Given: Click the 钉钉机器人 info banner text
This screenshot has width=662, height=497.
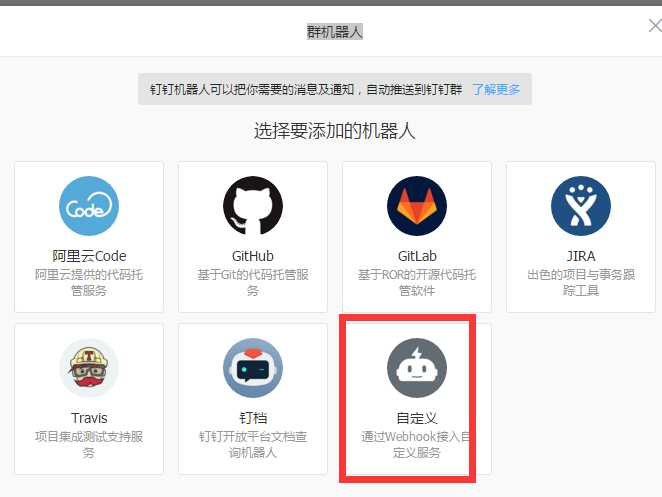Looking at the screenshot, I should pos(306,90).
